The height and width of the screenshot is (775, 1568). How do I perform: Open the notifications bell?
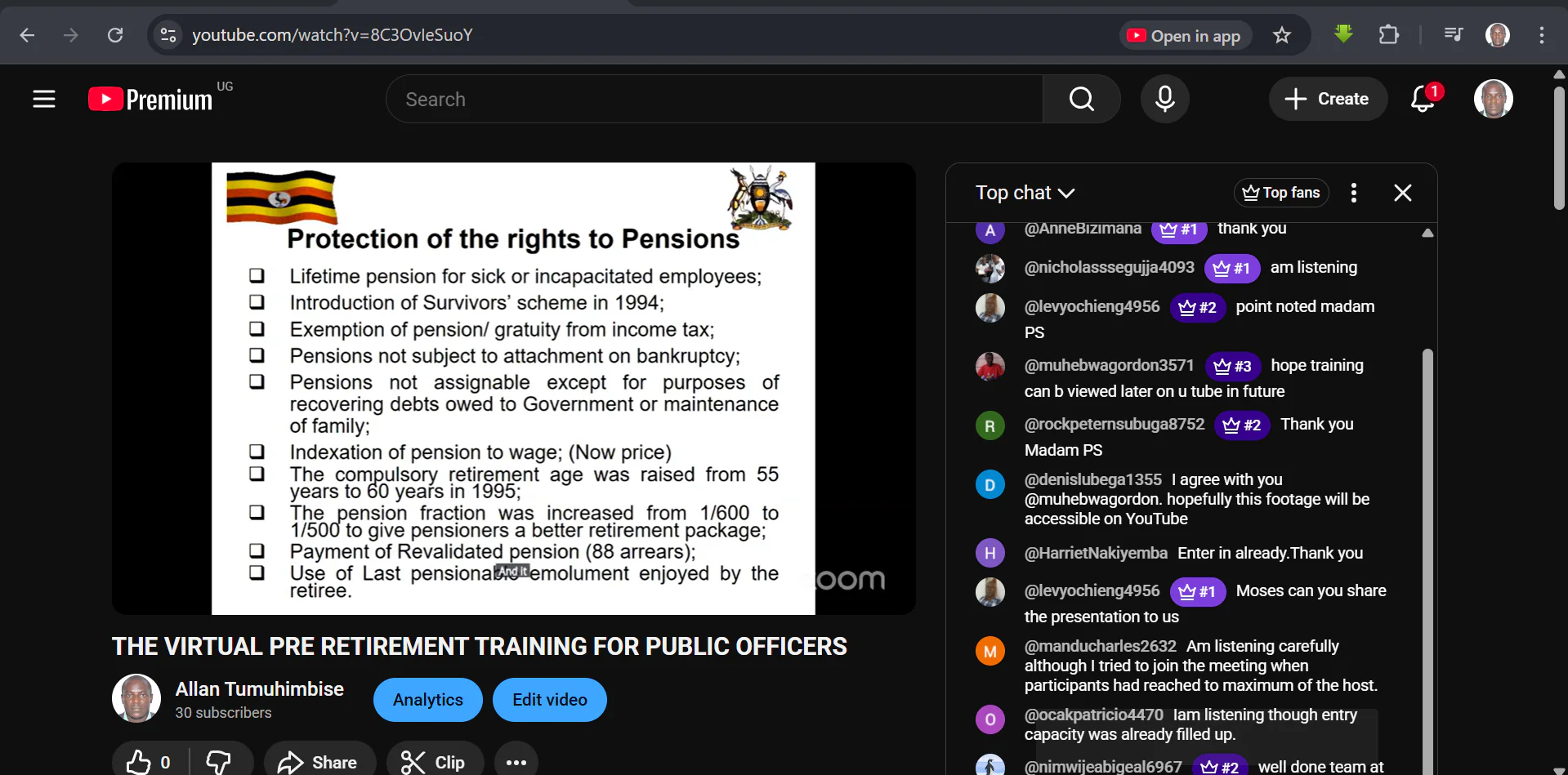click(1423, 99)
